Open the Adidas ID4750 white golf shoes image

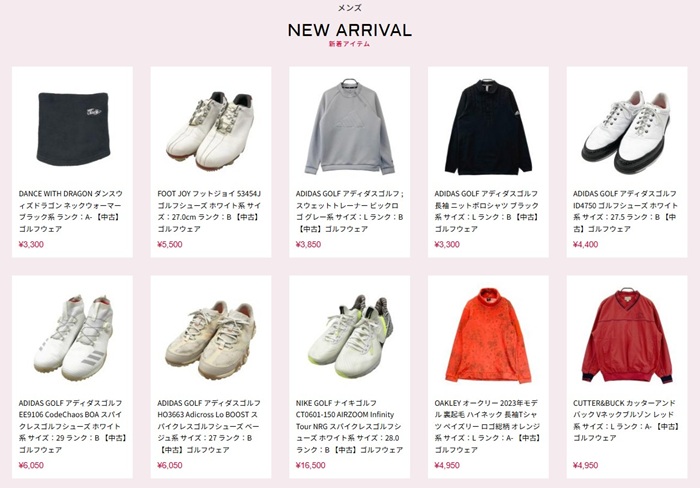627,132
